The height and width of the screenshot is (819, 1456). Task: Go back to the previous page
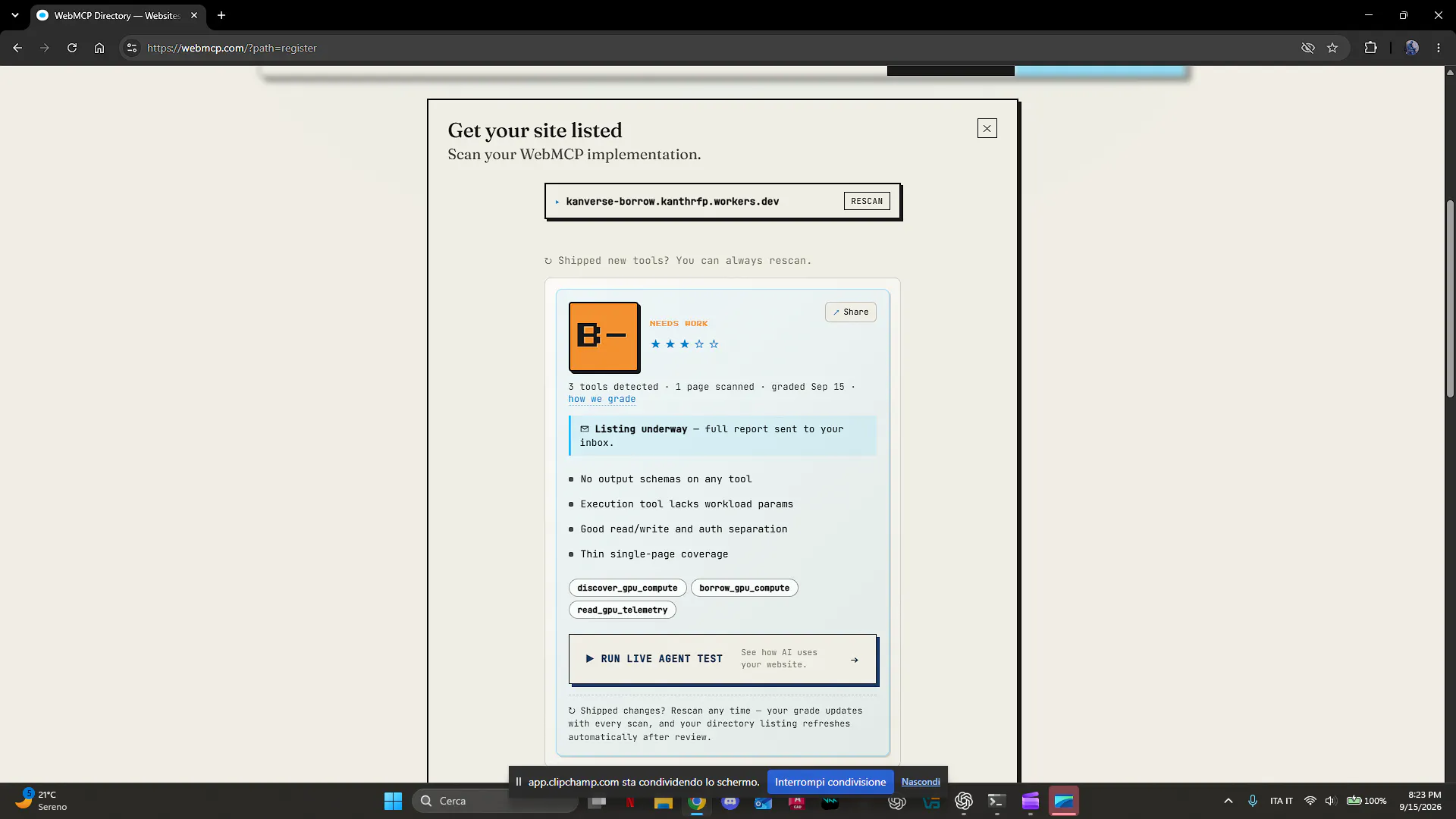(17, 48)
